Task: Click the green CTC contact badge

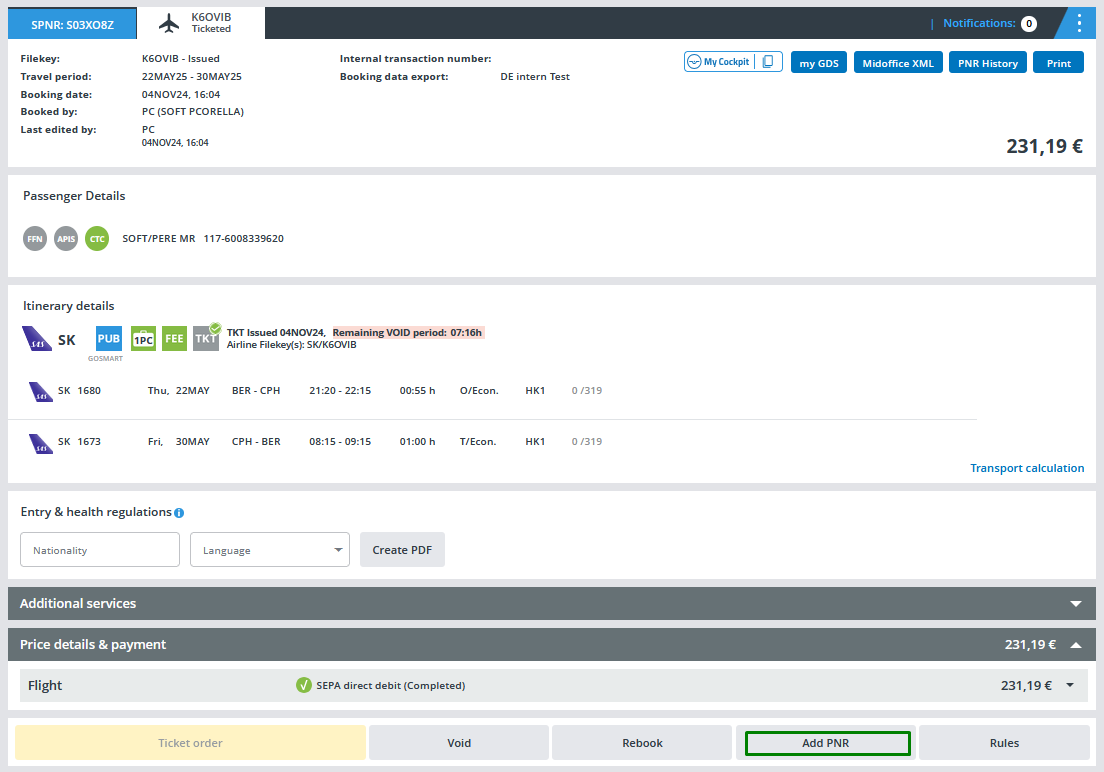Action: 97,239
